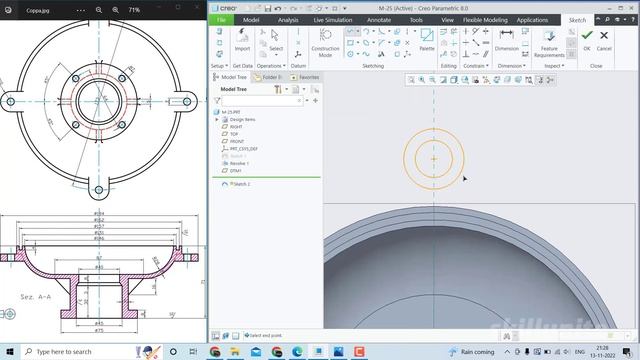Apply the Perpendicular constraint

(466, 54)
